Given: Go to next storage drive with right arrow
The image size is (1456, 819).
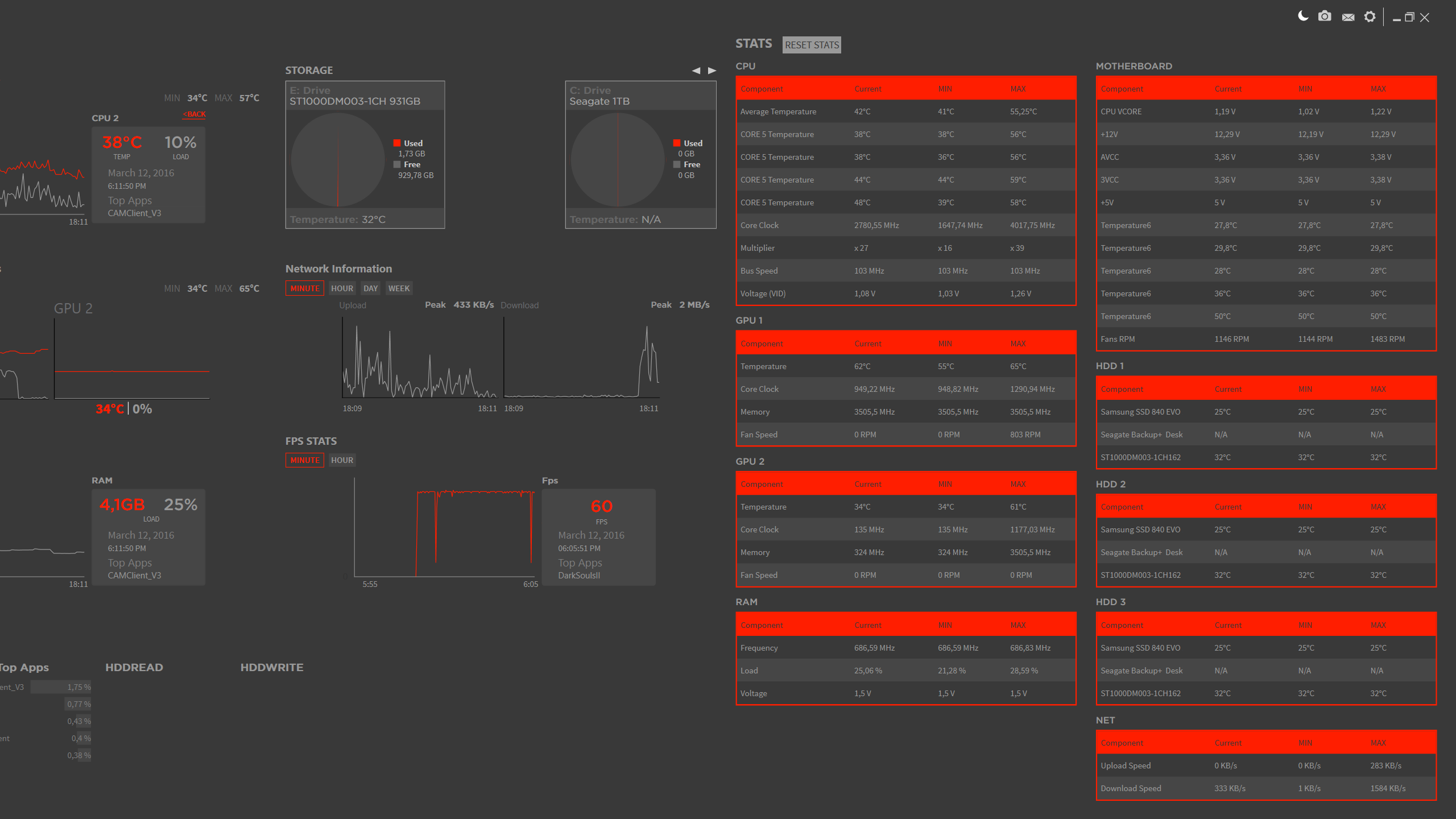Looking at the screenshot, I should [x=712, y=71].
